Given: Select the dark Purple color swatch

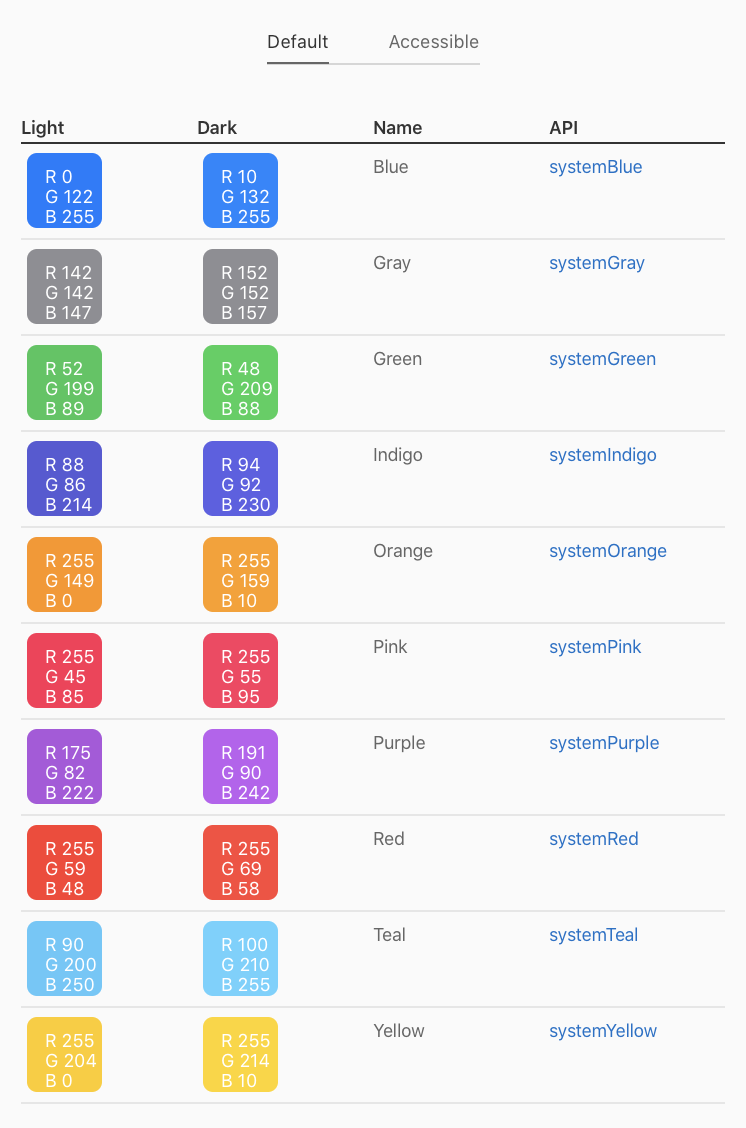Looking at the screenshot, I should point(240,766).
